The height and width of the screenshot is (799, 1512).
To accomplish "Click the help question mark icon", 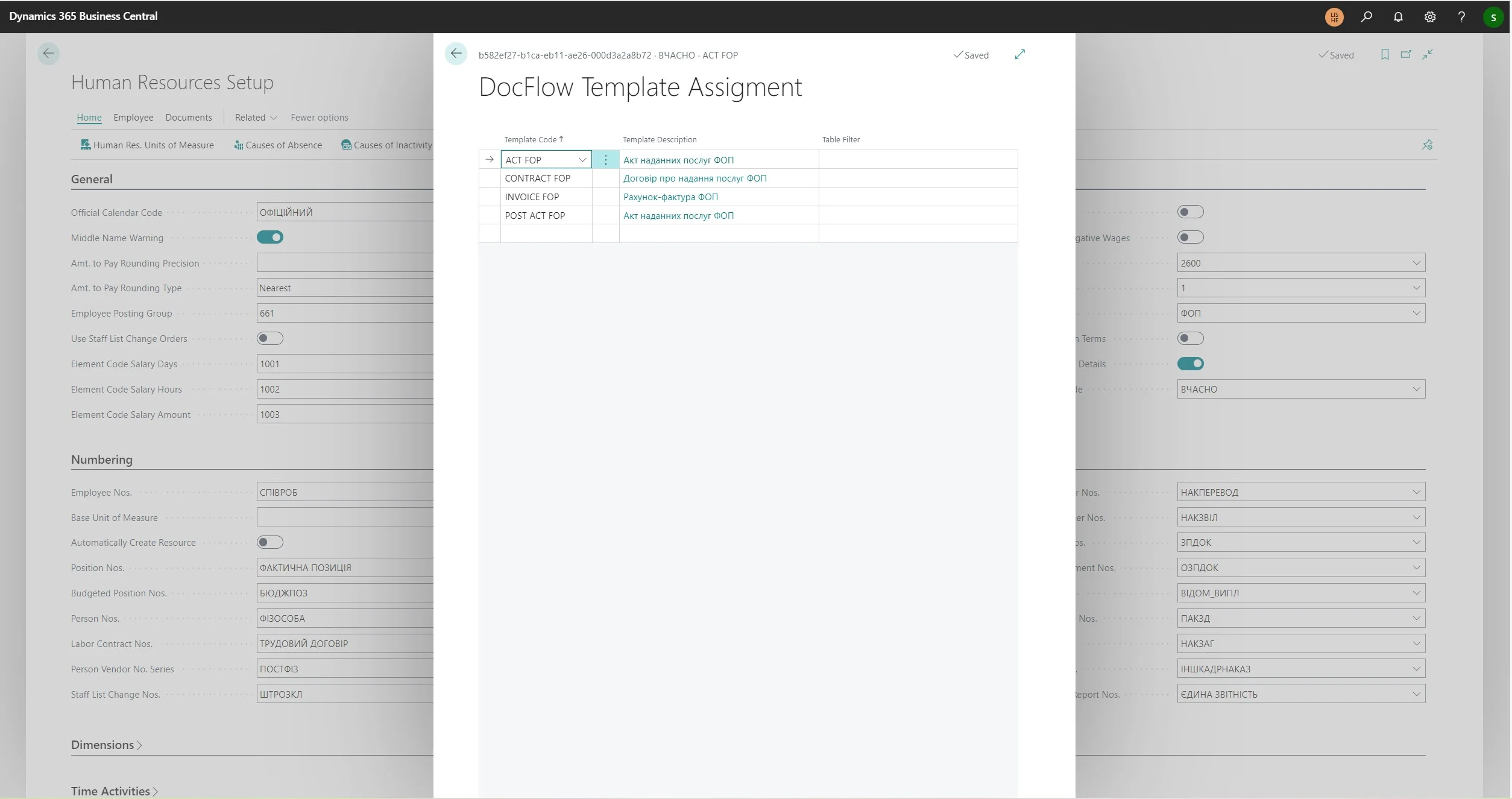I will click(x=1461, y=17).
